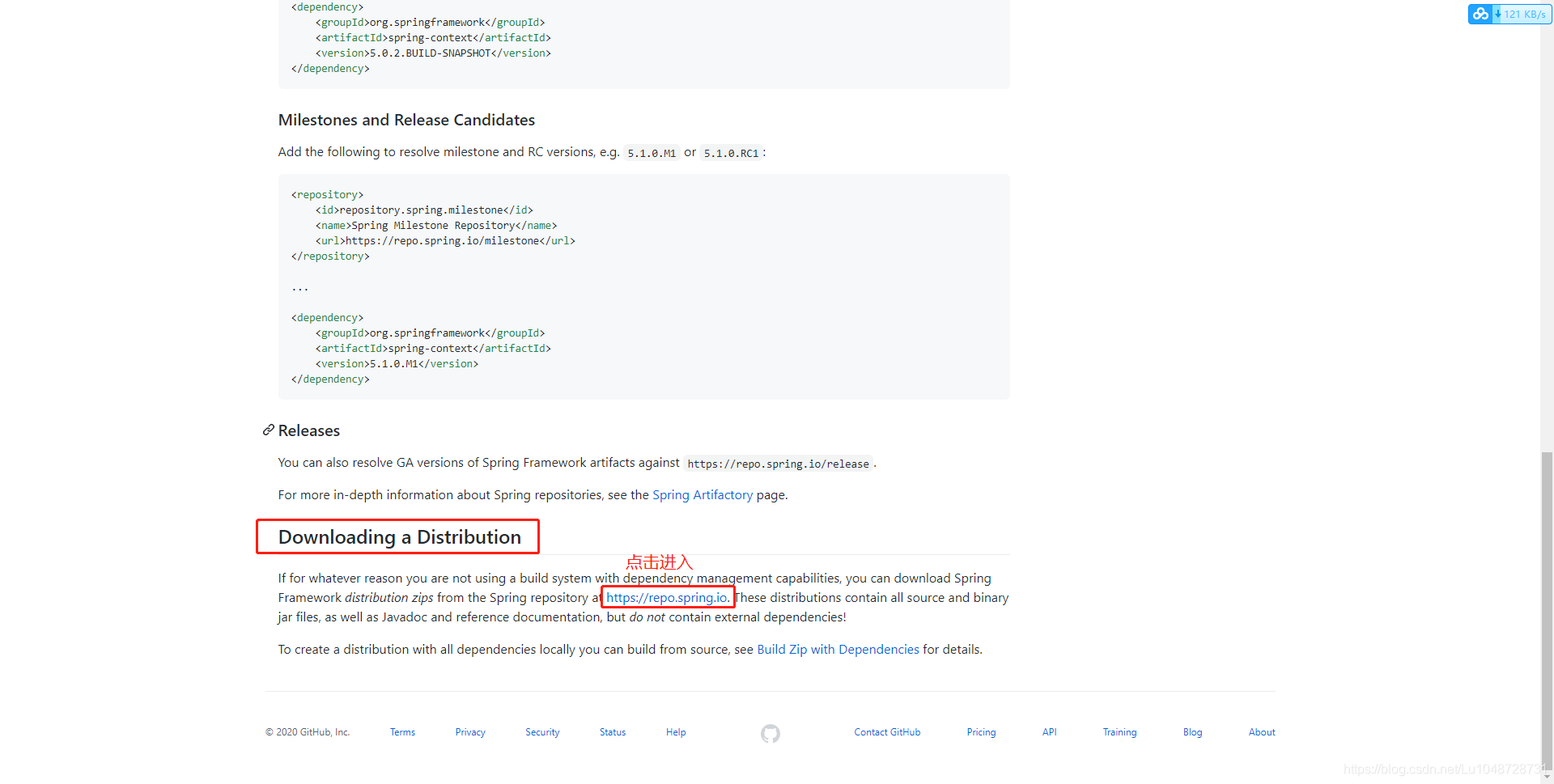Open the Spring Artifactory link
This screenshot has height=784, width=1554.
[x=702, y=495]
